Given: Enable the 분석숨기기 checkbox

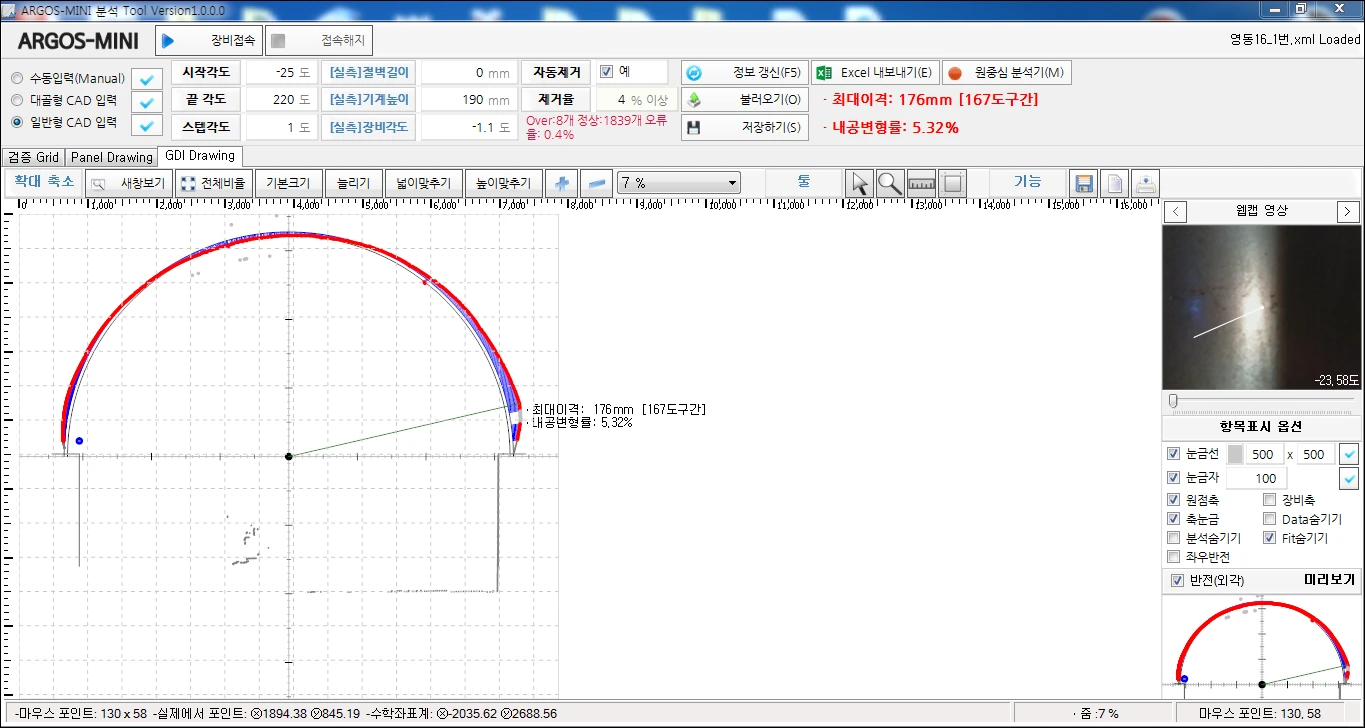Looking at the screenshot, I should (1174, 538).
